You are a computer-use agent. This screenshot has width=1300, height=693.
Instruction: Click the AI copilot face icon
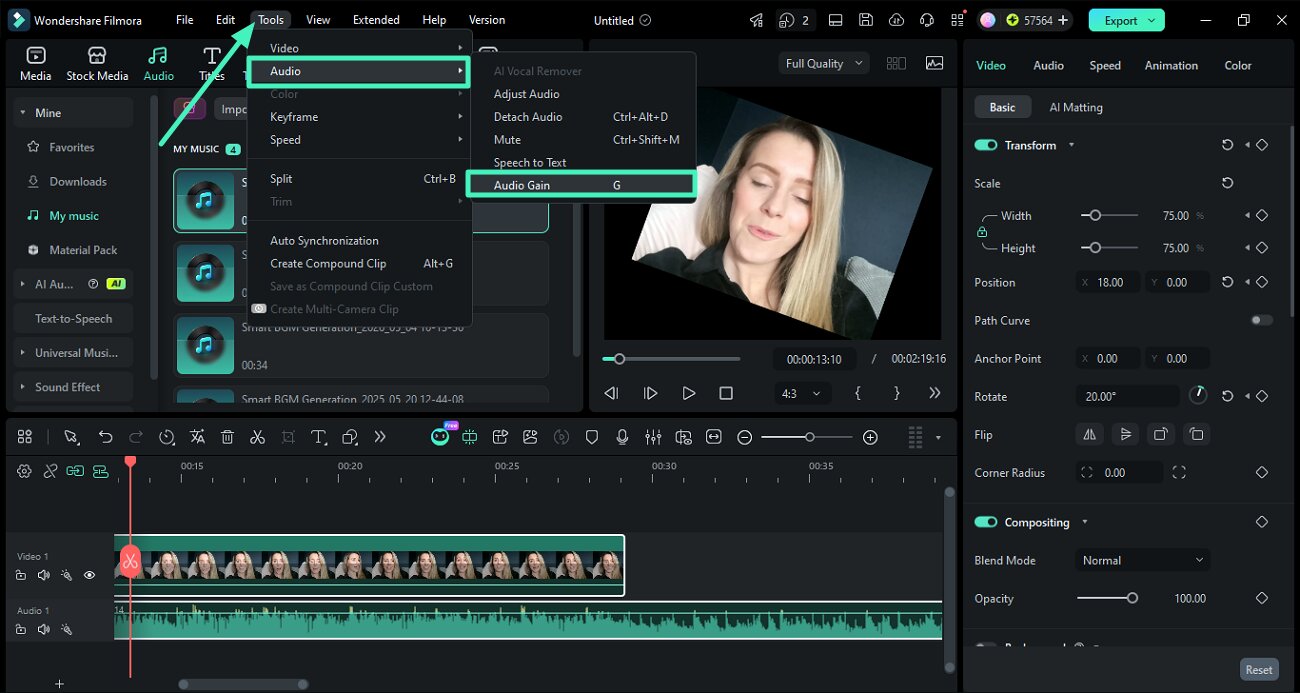coord(440,437)
